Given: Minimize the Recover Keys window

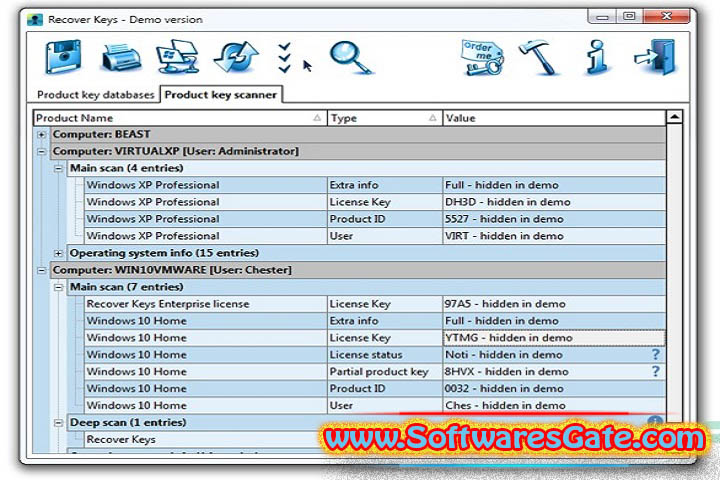Looking at the screenshot, I should click(x=602, y=17).
